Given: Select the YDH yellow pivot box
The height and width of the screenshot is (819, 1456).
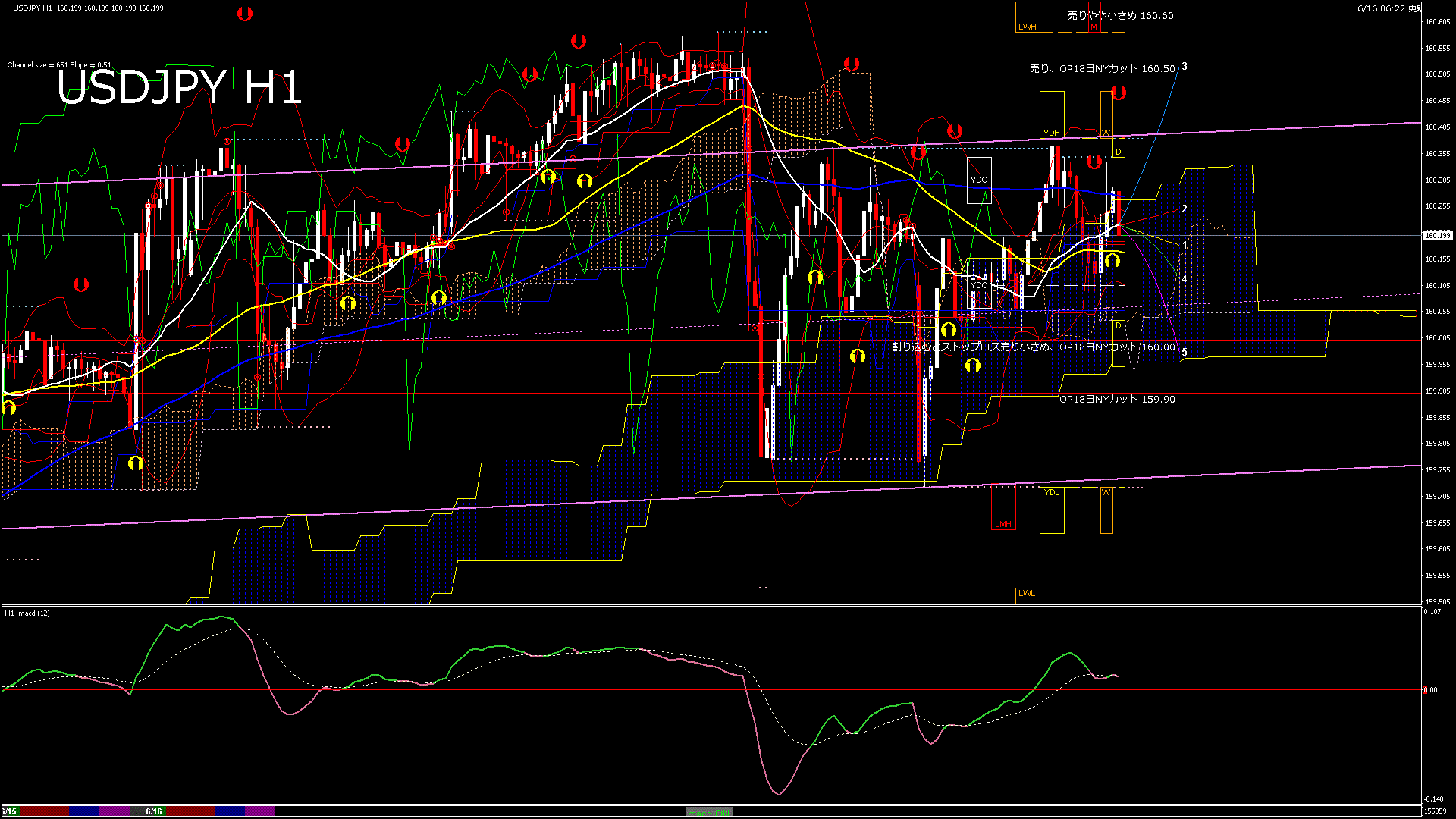Looking at the screenshot, I should [1051, 115].
